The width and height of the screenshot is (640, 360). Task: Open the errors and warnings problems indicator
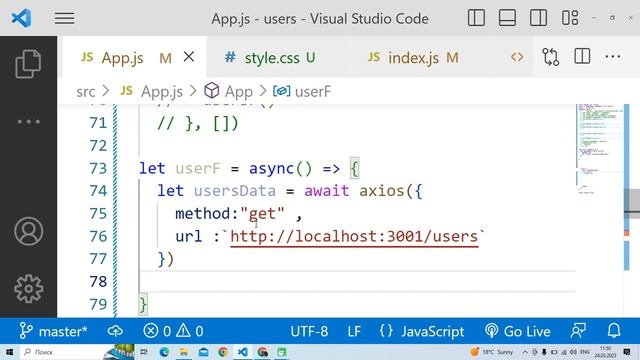[x=173, y=331]
